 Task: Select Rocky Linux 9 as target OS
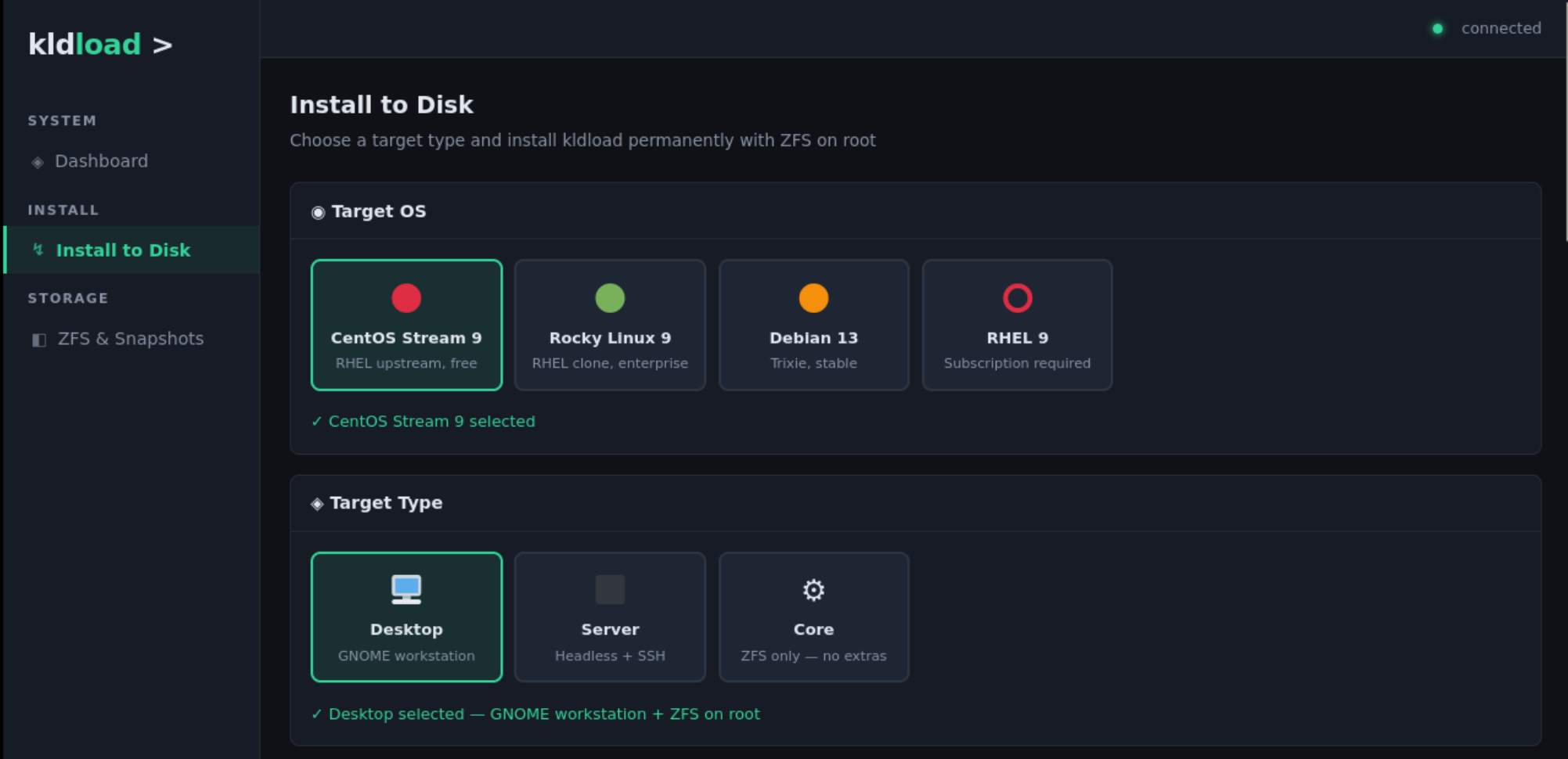(610, 325)
